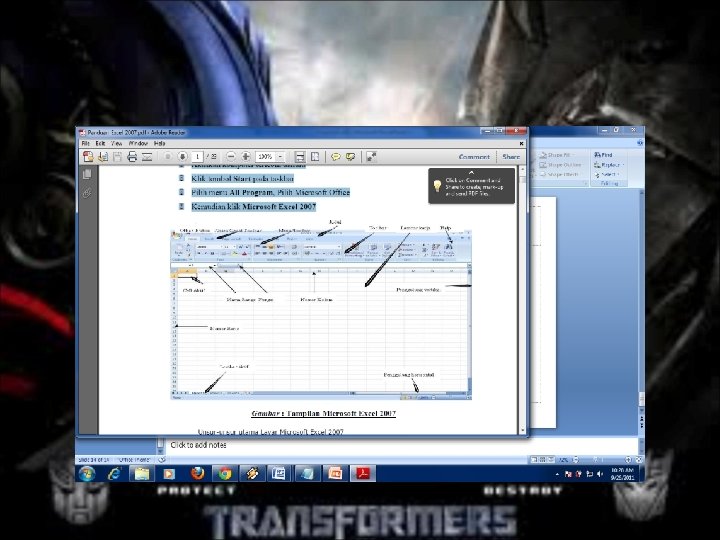Select the highlight text tool icon
Viewport: 720px width, 540px height.
(x=350, y=157)
